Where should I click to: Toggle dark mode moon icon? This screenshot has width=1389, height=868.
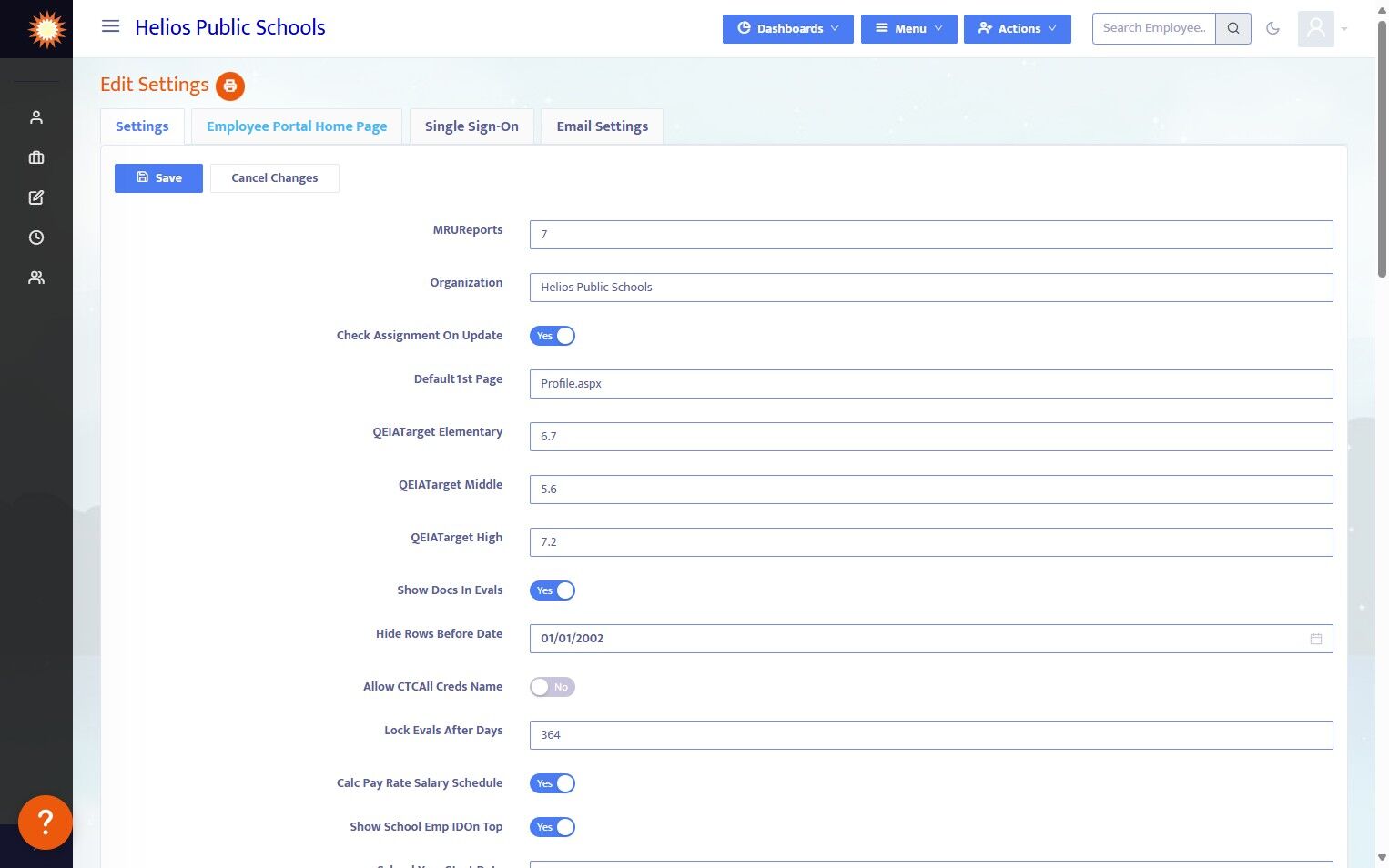(x=1272, y=28)
